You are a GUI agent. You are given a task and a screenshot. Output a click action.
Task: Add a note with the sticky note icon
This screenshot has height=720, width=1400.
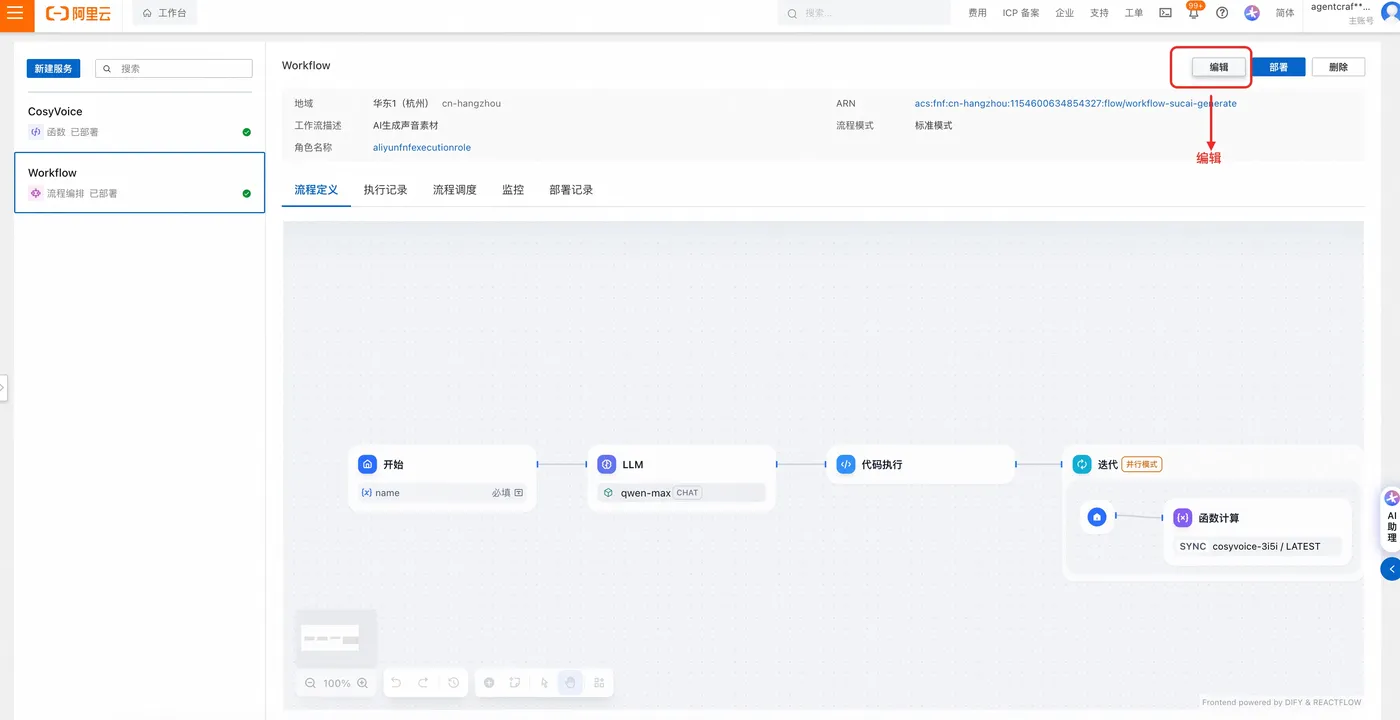tap(515, 683)
